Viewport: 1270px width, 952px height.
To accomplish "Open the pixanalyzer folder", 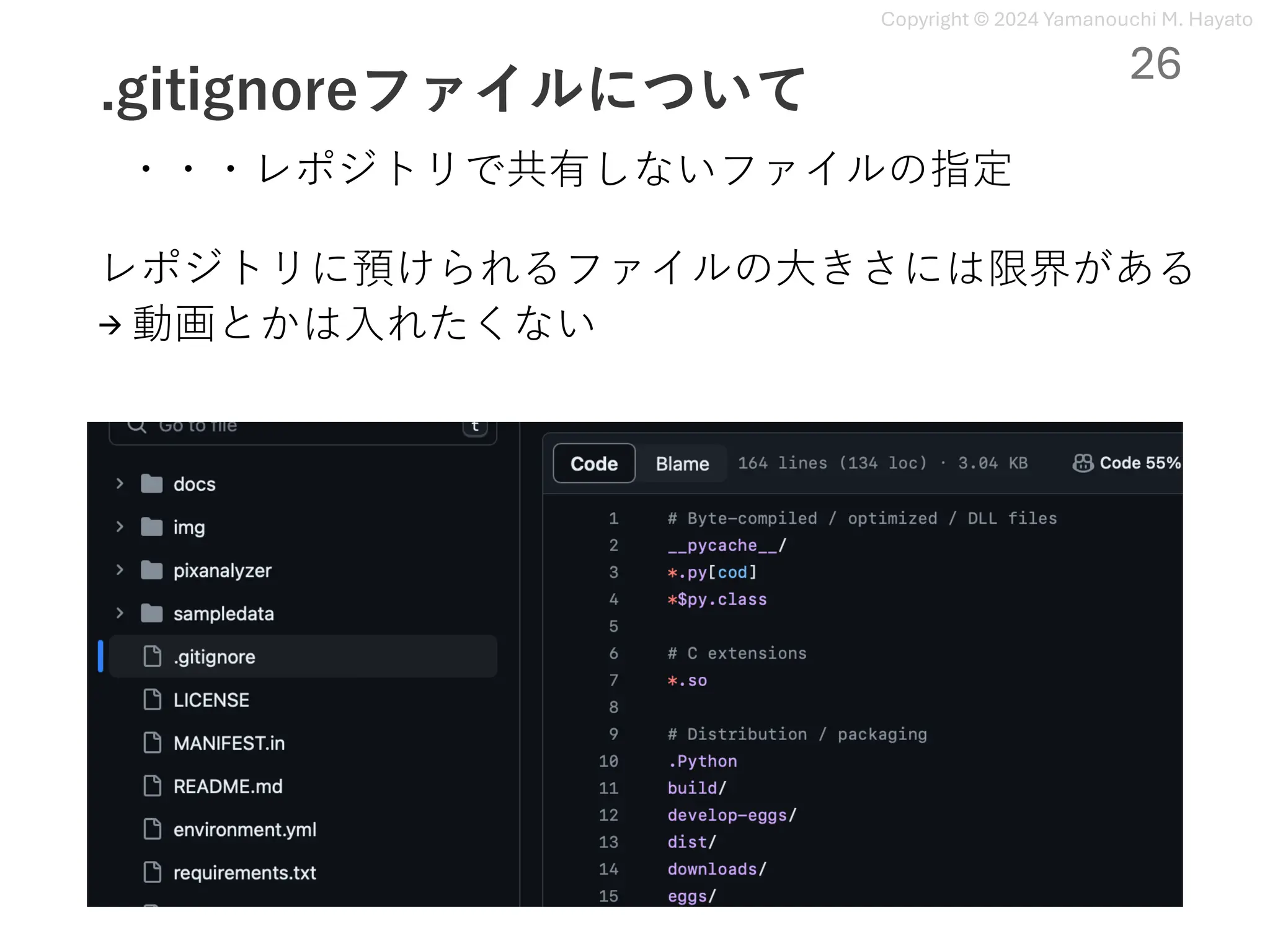I will pyautogui.click(x=223, y=571).
